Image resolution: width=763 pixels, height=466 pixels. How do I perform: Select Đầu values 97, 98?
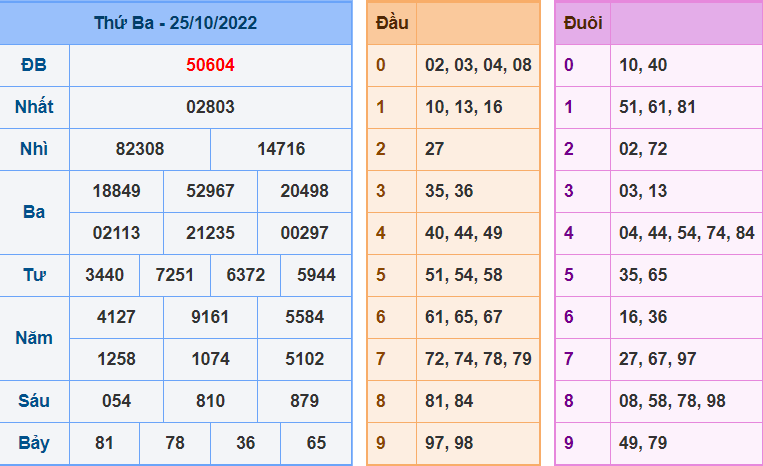tap(449, 443)
